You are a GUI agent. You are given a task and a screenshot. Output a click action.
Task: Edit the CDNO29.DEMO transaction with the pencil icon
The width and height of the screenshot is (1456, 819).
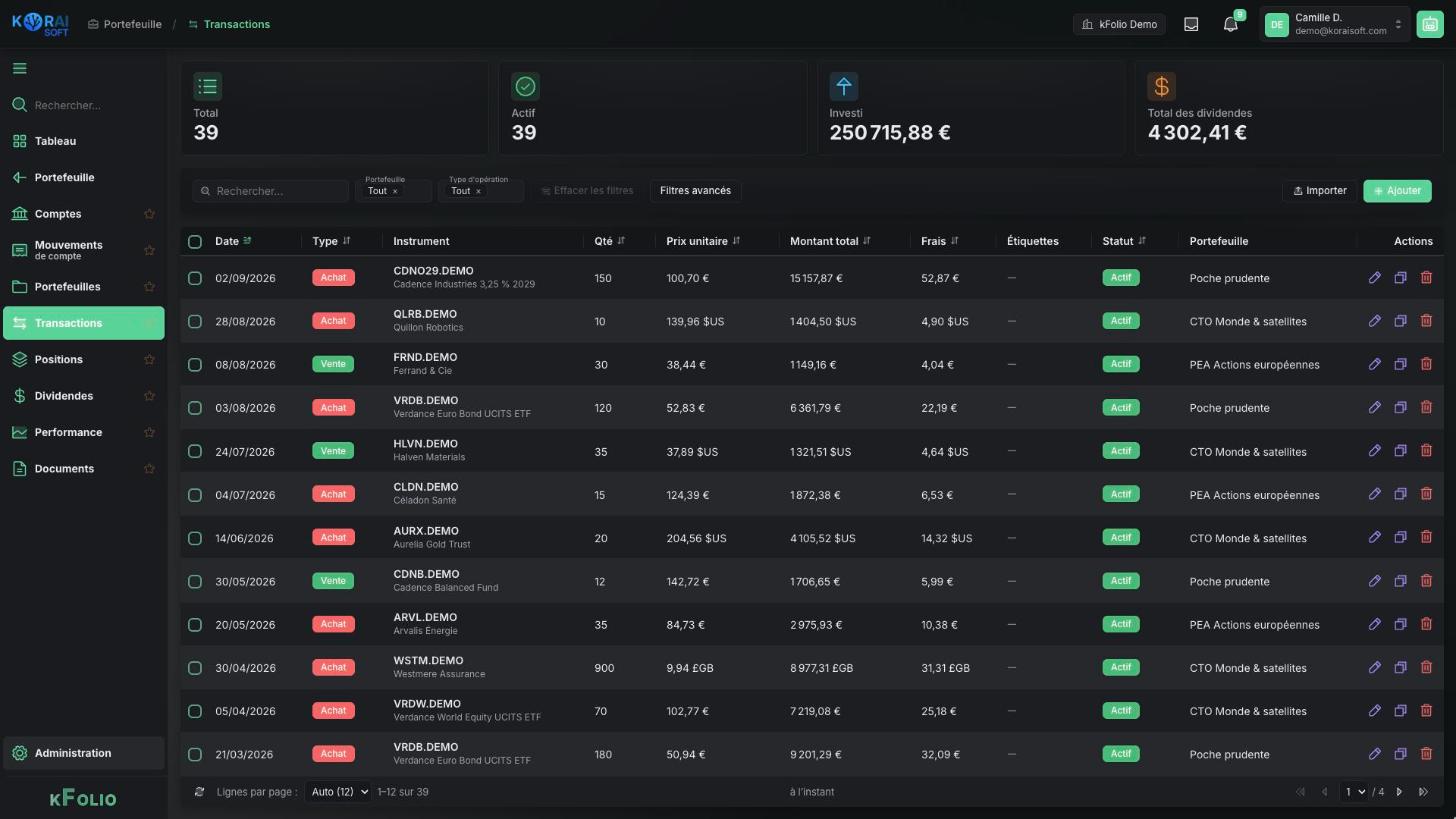click(1374, 278)
